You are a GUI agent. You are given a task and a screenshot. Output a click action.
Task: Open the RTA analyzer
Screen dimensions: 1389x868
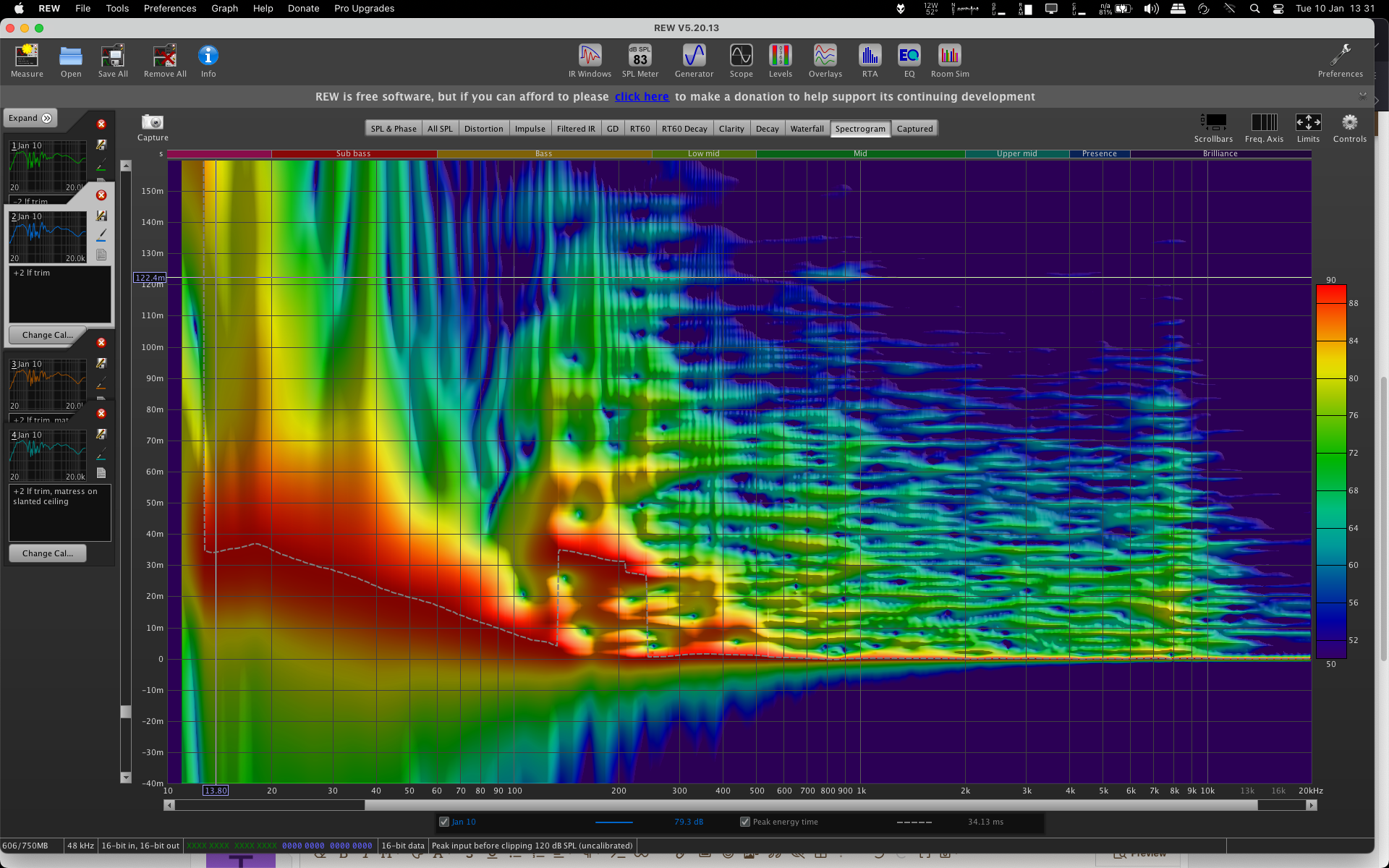pos(870,61)
